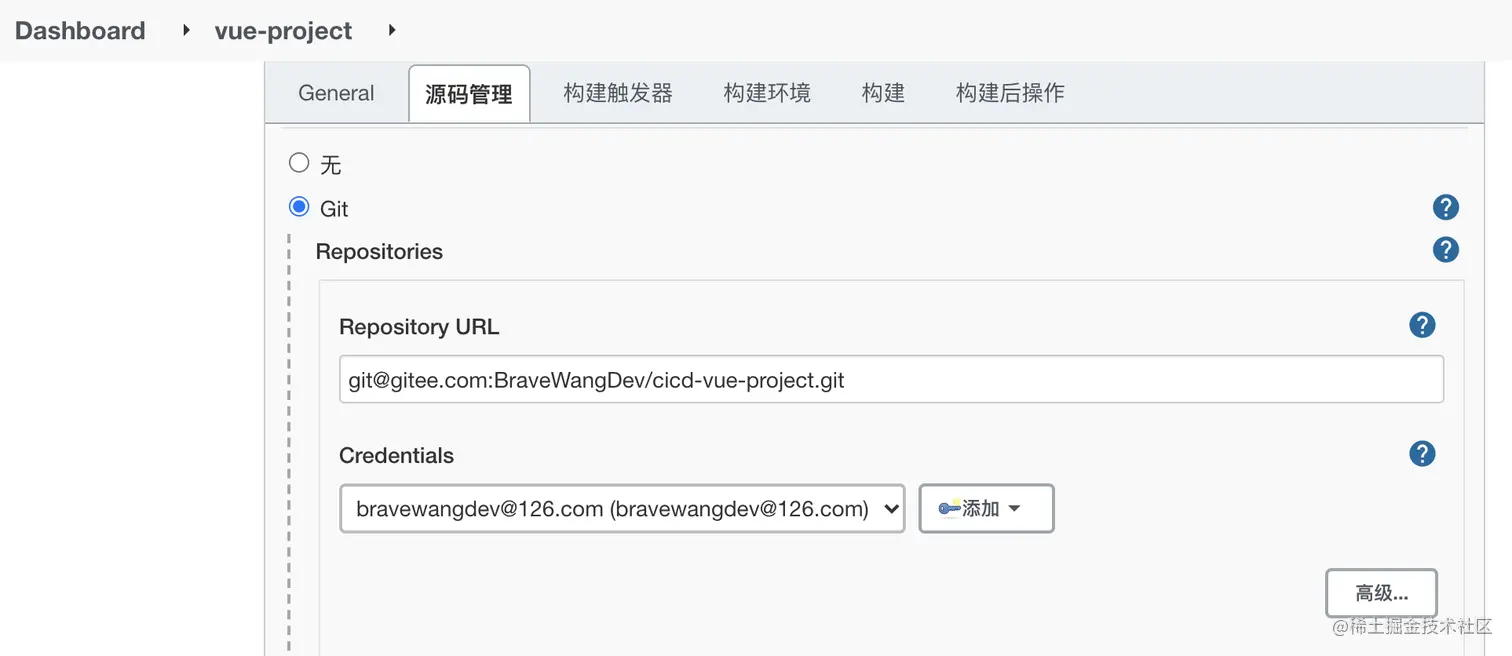This screenshot has height=656, width=1512.
Task: Select the Git radio option
Action: (x=299, y=207)
